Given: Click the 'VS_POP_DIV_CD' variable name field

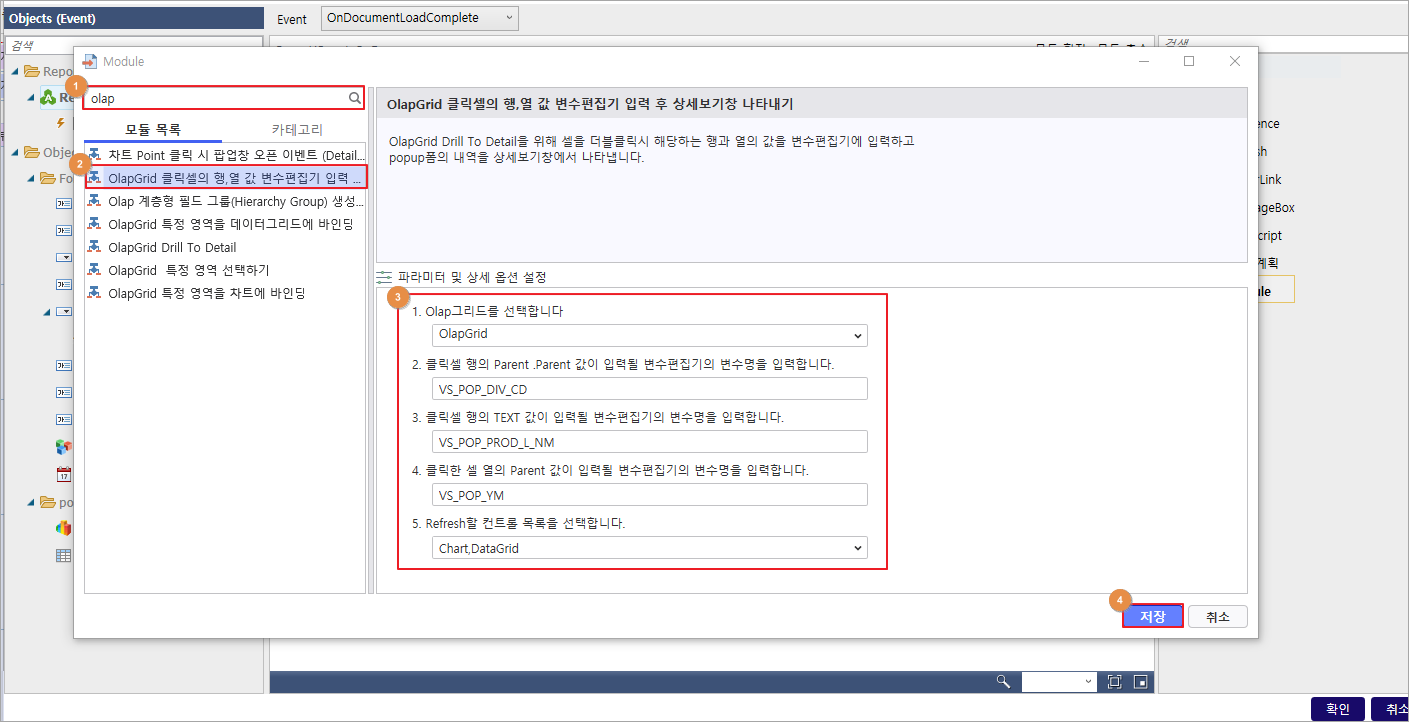Looking at the screenshot, I should pos(650,389).
